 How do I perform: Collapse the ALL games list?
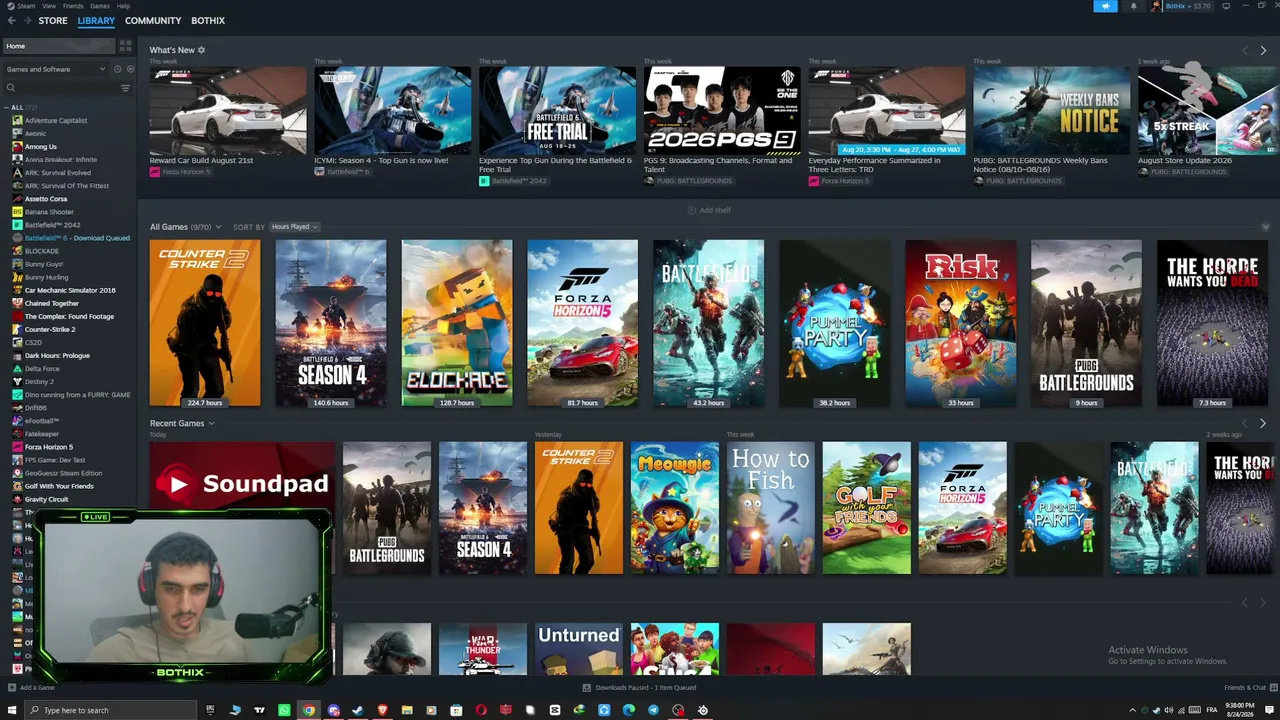click(x=7, y=107)
